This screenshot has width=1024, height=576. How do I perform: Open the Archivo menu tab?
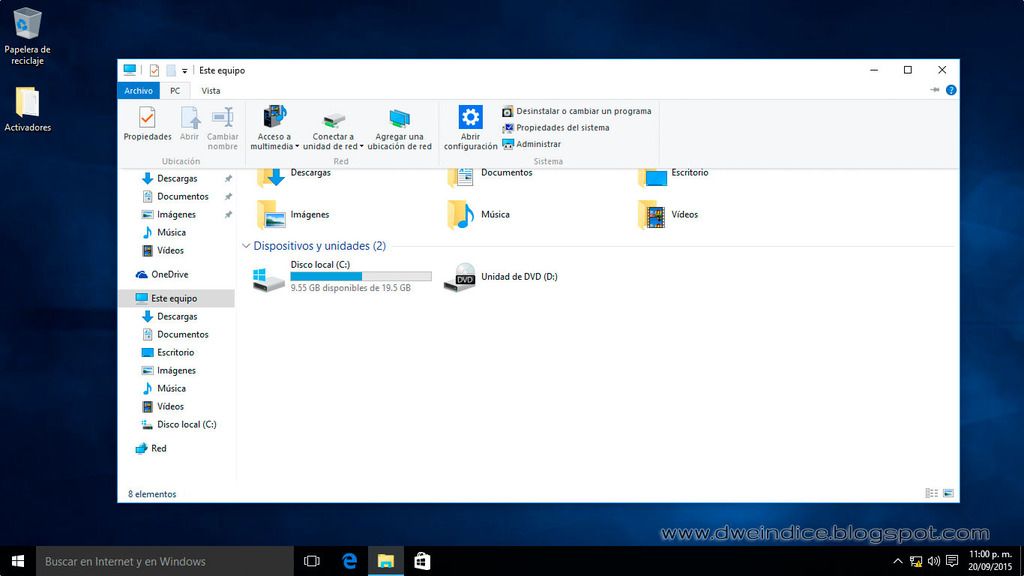pos(137,90)
